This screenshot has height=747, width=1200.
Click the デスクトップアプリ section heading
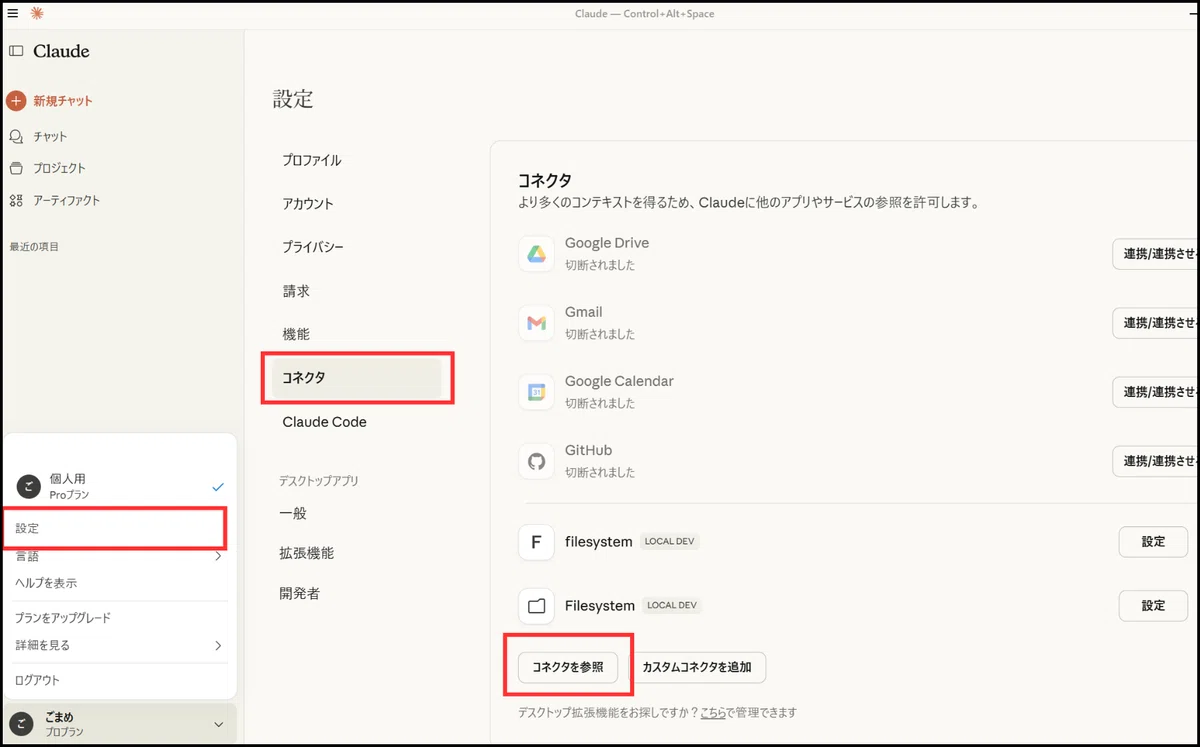(x=318, y=481)
